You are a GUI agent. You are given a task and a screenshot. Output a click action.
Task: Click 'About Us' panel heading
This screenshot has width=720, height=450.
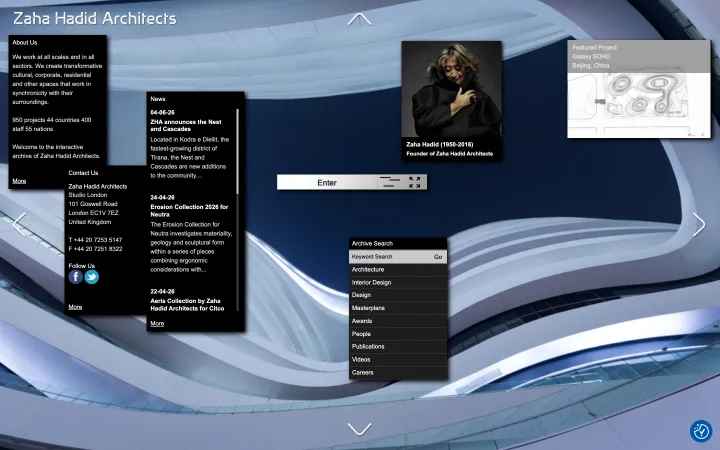[25, 42]
